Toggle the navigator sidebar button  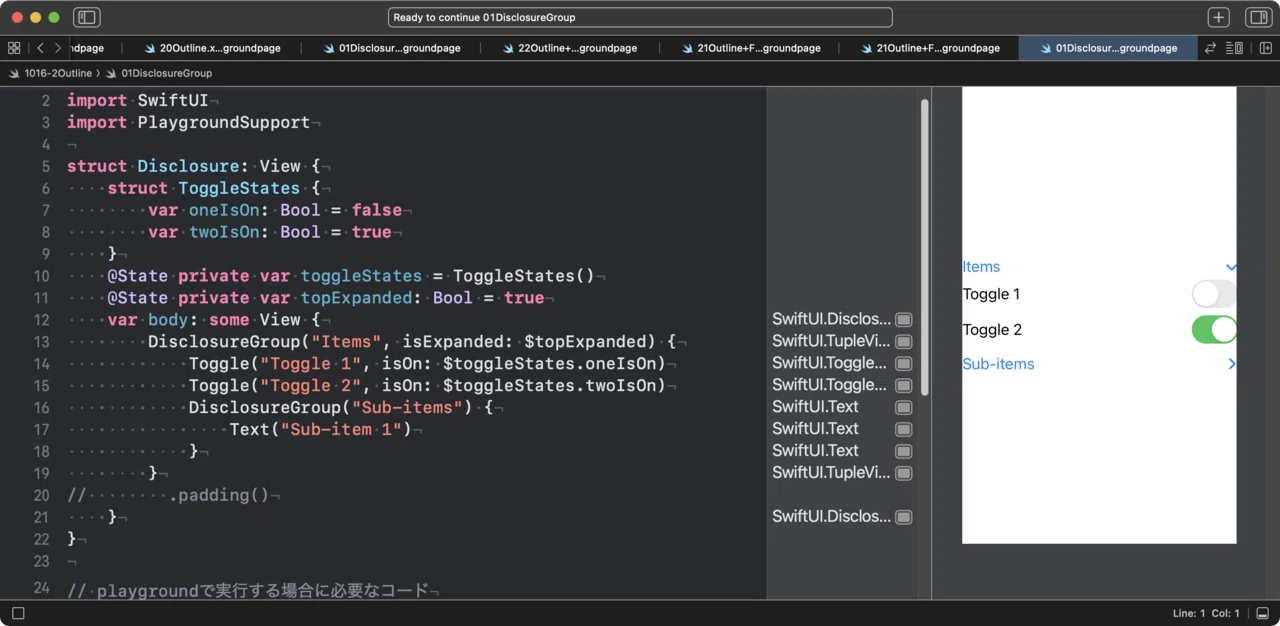click(87, 17)
